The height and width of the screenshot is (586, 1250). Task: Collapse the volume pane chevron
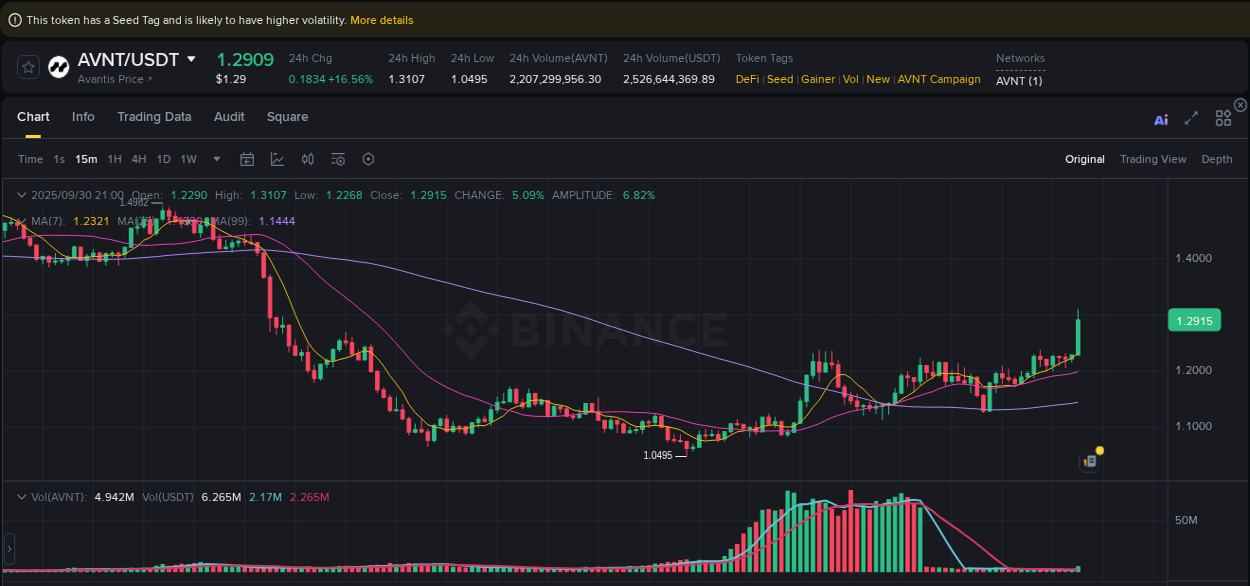point(21,495)
